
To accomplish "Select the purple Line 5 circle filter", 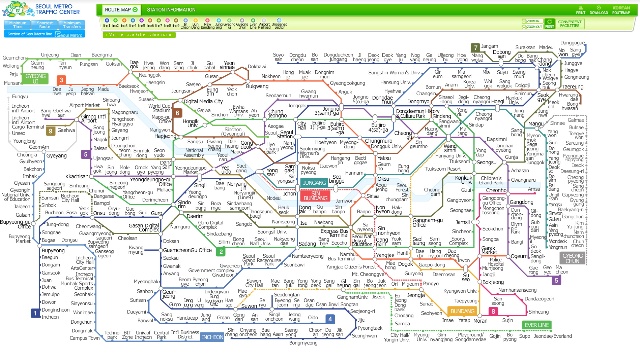I will coord(142,20).
